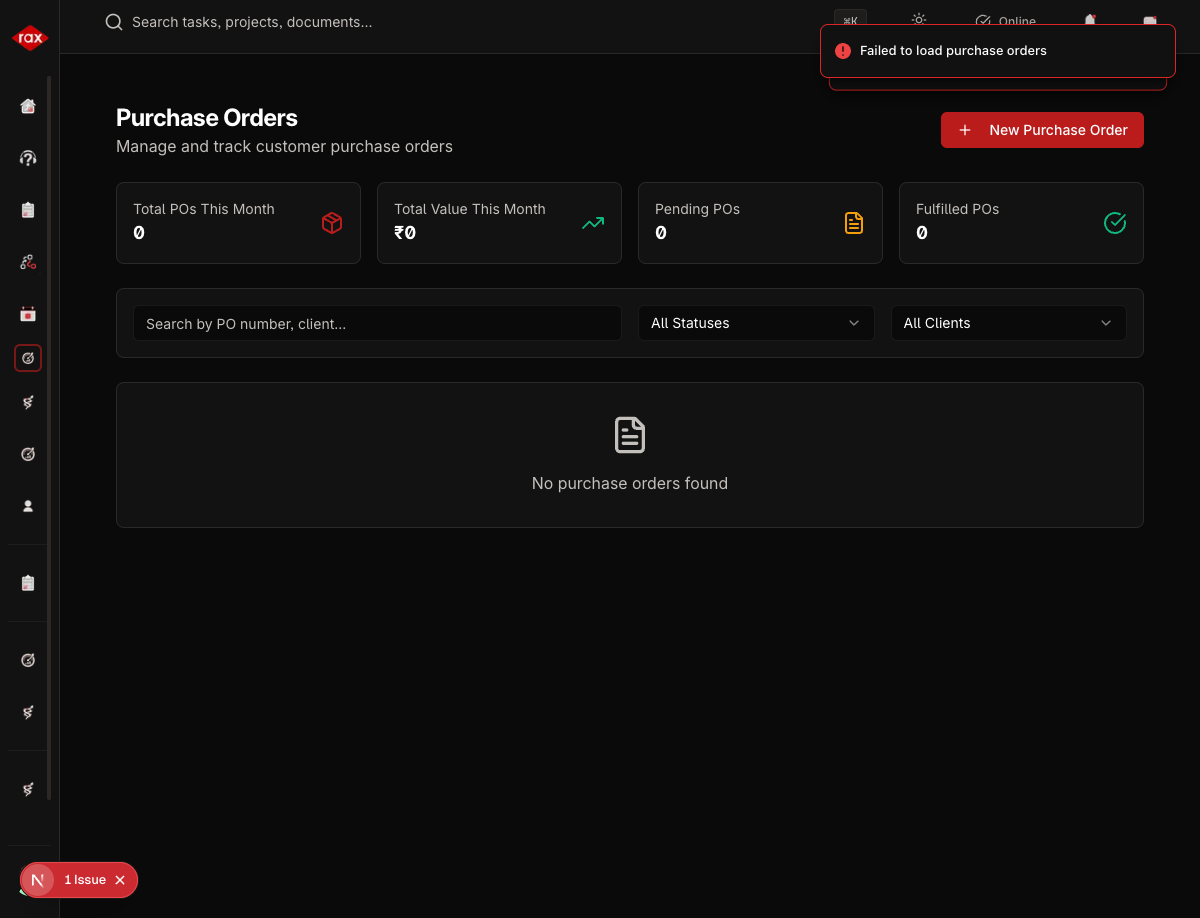Click the sidebar vertical scrollbar
The width and height of the screenshot is (1200, 918).
point(49,438)
